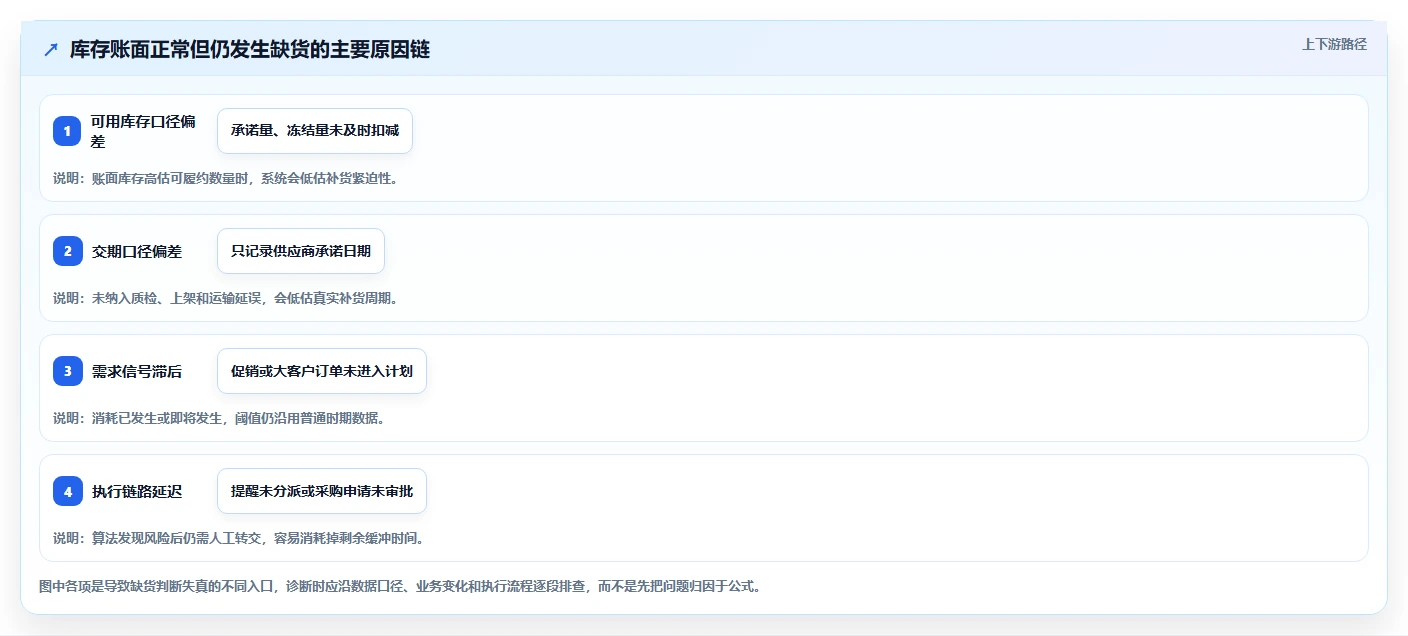Click the 需求信号滞后 heading
The height and width of the screenshot is (636, 1408).
pyautogui.click(x=137, y=371)
